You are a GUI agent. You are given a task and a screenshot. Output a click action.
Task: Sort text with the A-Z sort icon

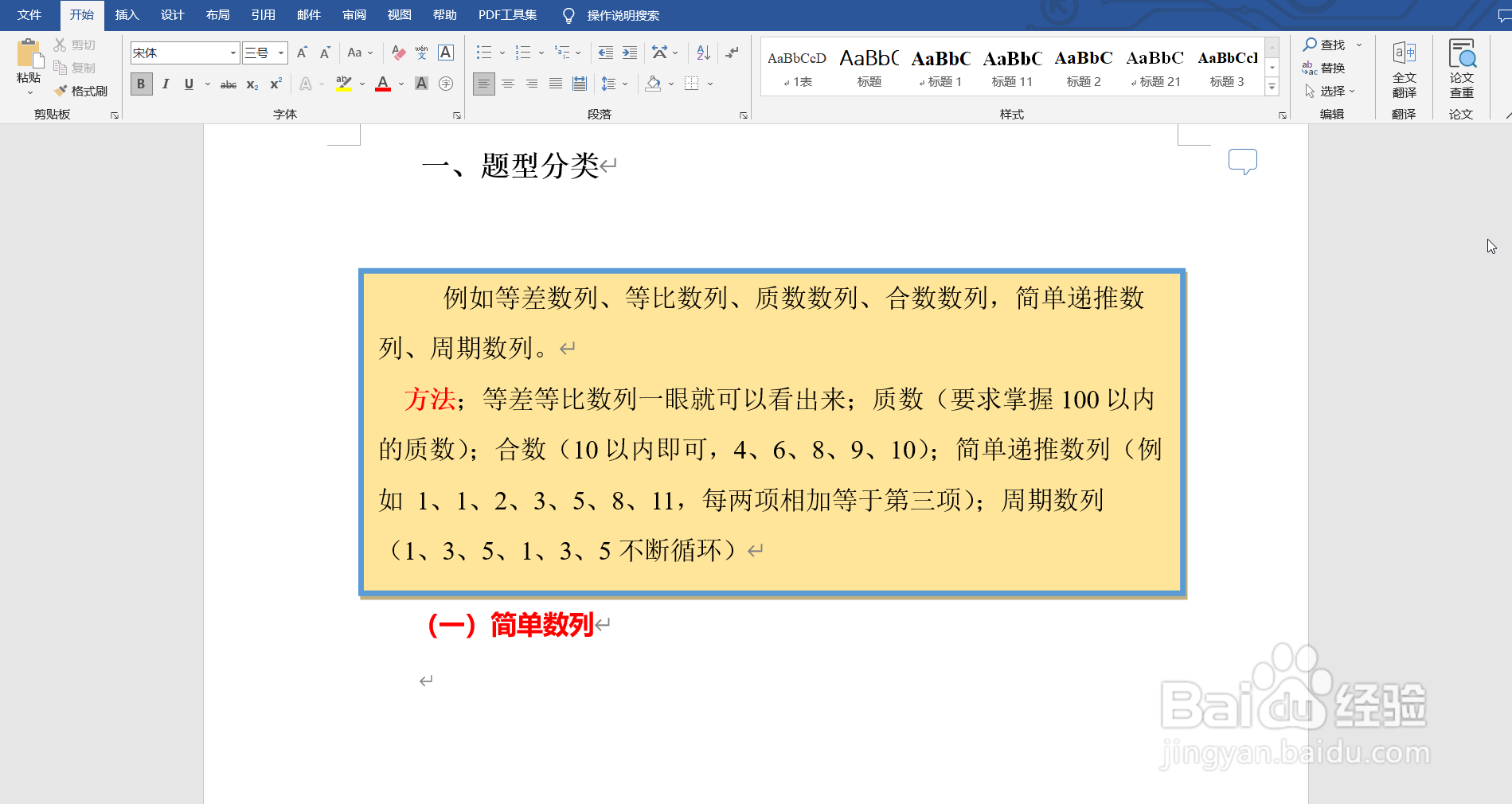coord(703,53)
